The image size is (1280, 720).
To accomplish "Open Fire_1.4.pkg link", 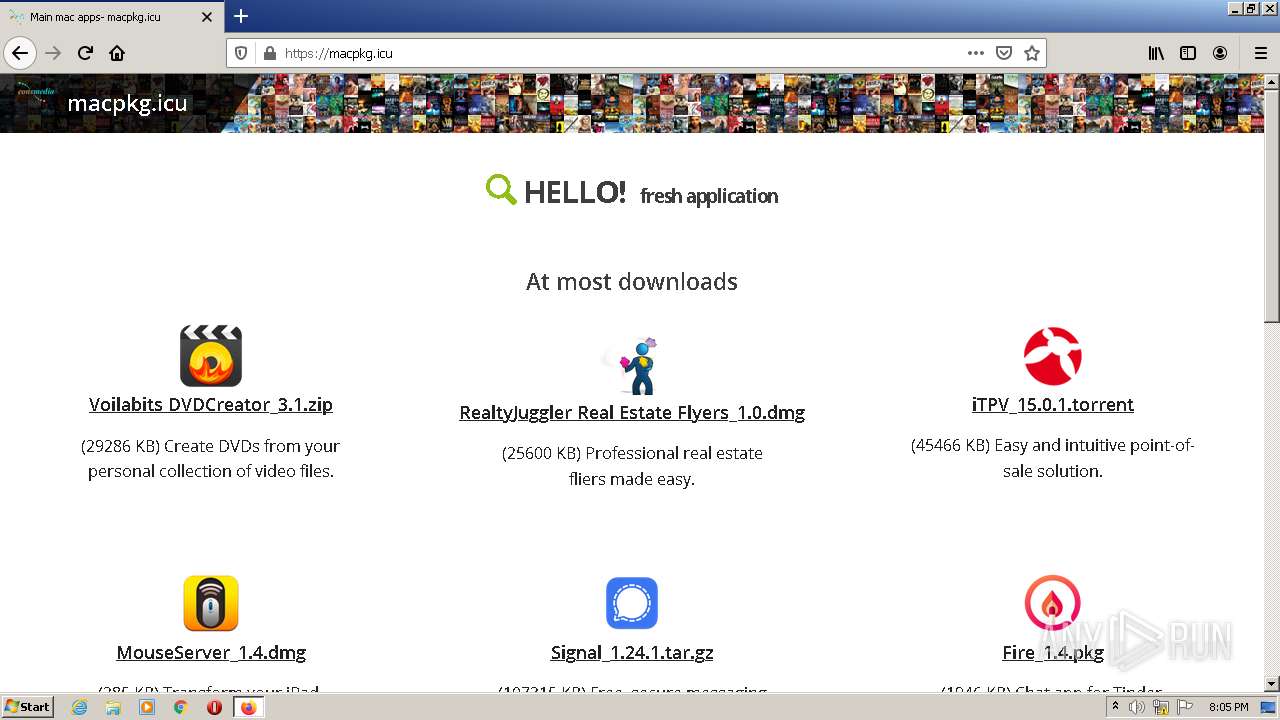I will click(x=1053, y=653).
